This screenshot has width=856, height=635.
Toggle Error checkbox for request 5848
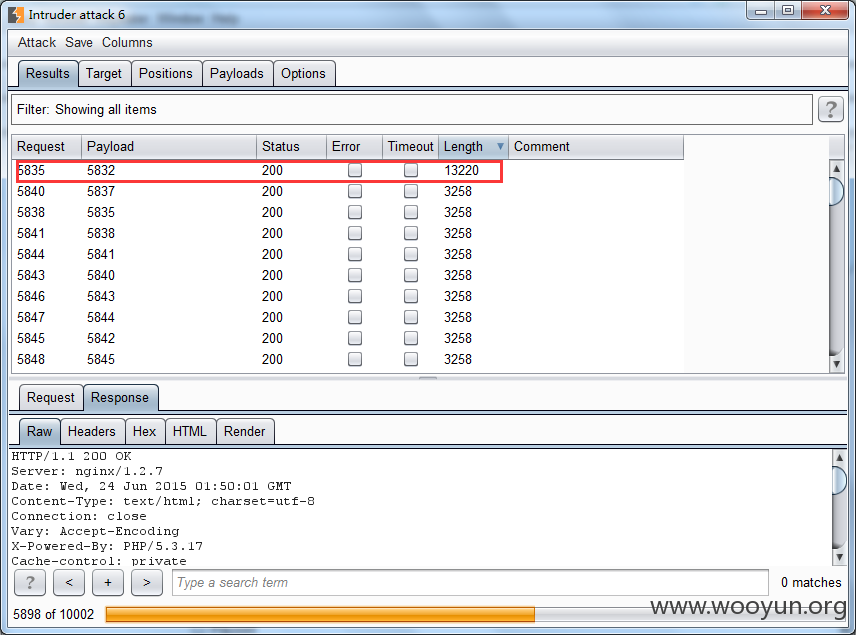coord(355,359)
